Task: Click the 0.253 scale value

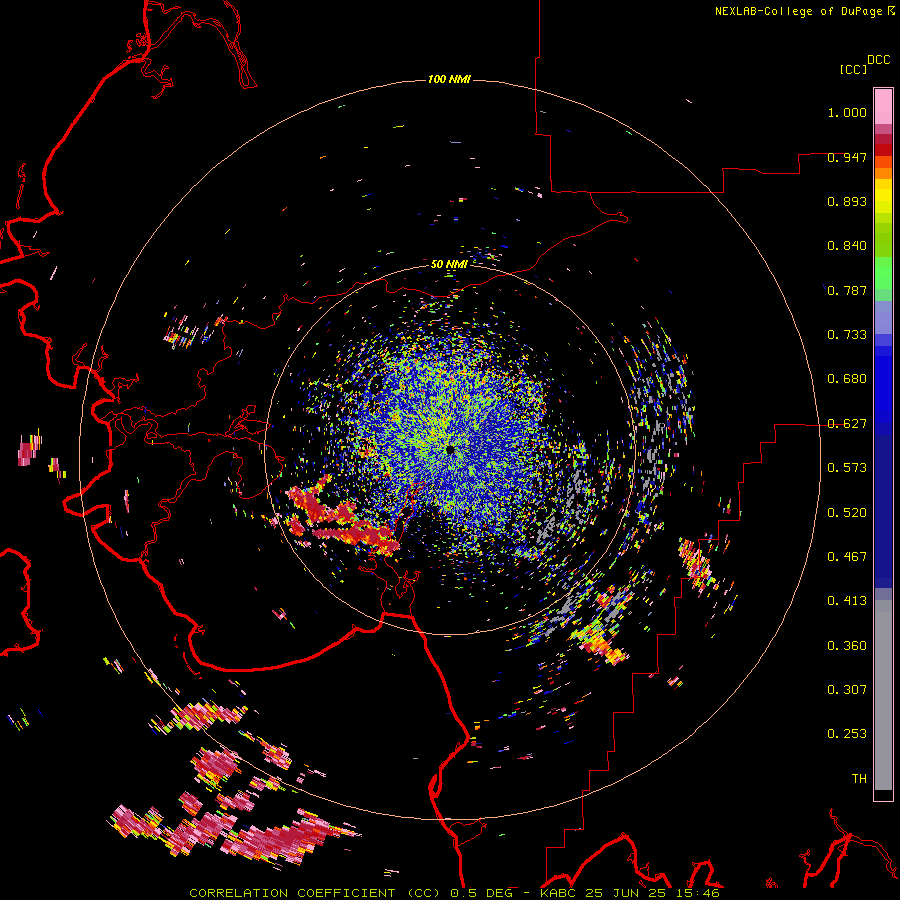Action: [847, 734]
